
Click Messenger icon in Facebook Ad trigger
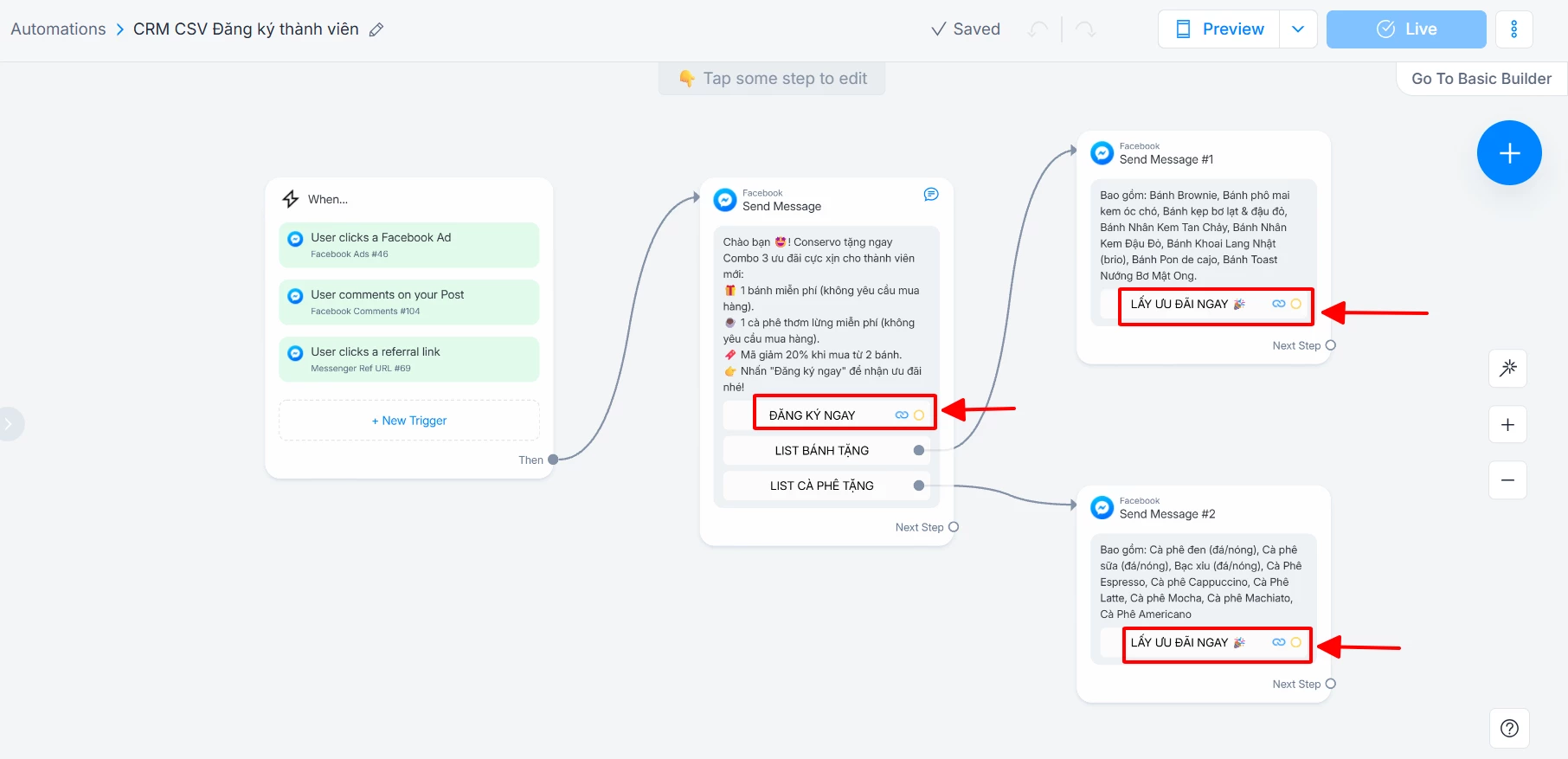pyautogui.click(x=295, y=239)
